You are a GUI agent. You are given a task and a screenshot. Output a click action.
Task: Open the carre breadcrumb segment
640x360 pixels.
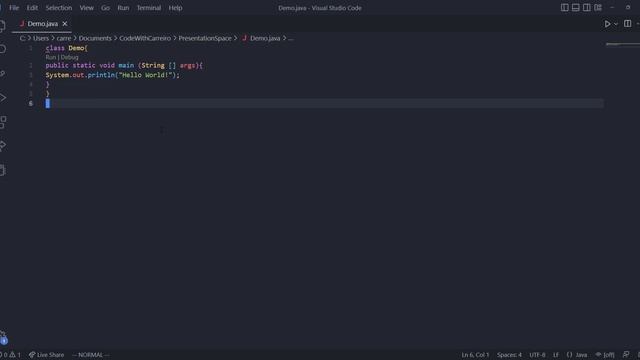click(64, 38)
